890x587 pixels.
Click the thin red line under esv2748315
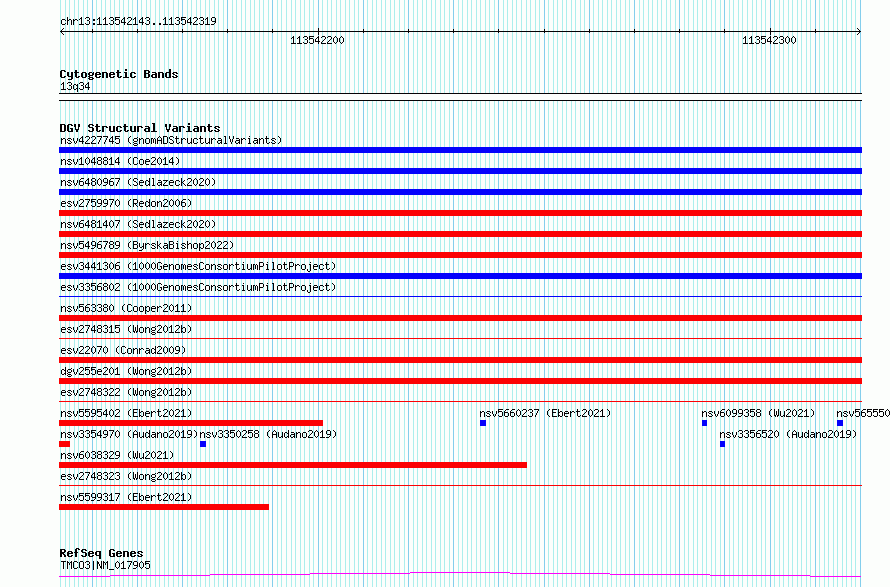(x=460, y=338)
